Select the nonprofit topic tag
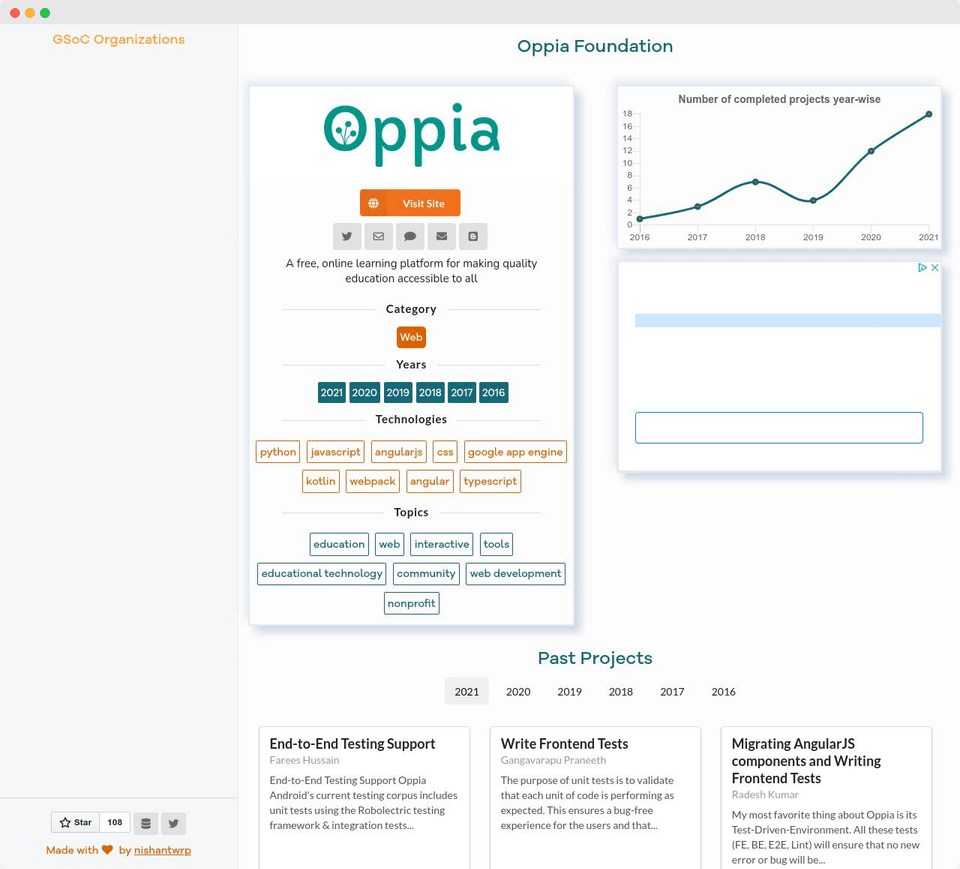Viewport: 960px width, 869px height. 411,603
